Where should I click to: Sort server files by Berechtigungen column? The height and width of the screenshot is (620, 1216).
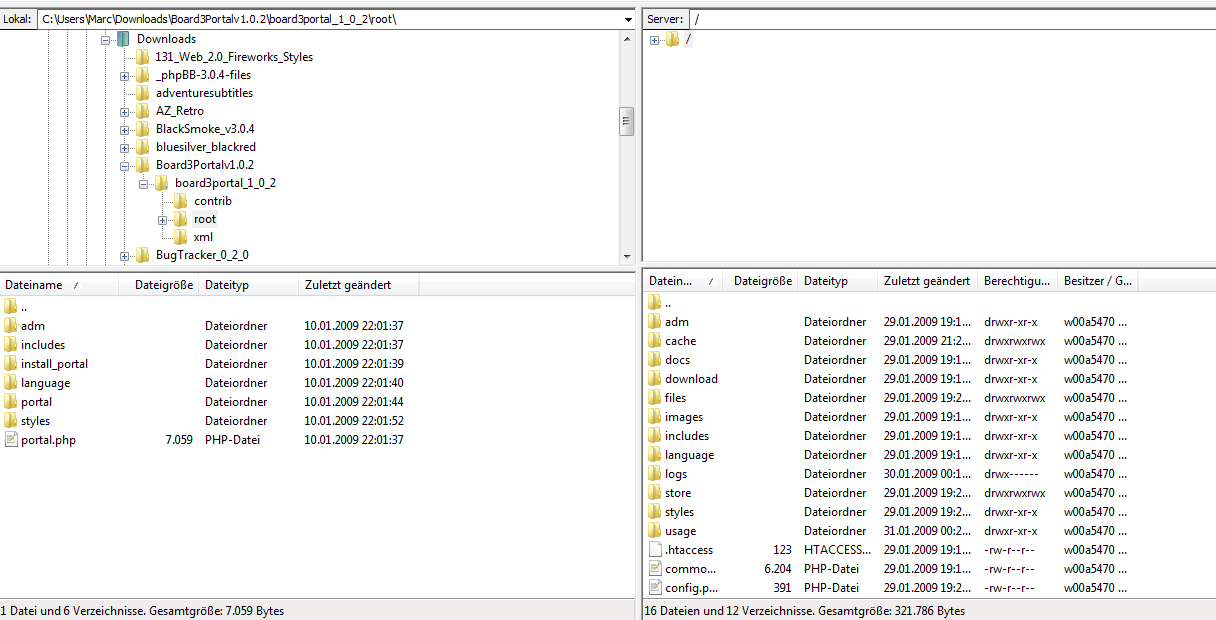(x=1016, y=282)
